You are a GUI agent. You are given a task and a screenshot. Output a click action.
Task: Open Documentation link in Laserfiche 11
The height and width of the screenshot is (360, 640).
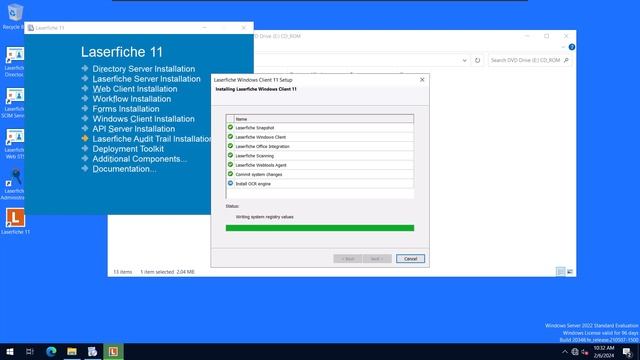124,169
